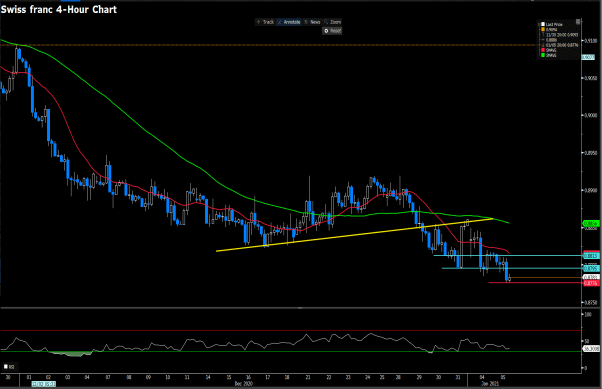Click the RSI value label on axis
602x389 pixels.
[x=591, y=349]
